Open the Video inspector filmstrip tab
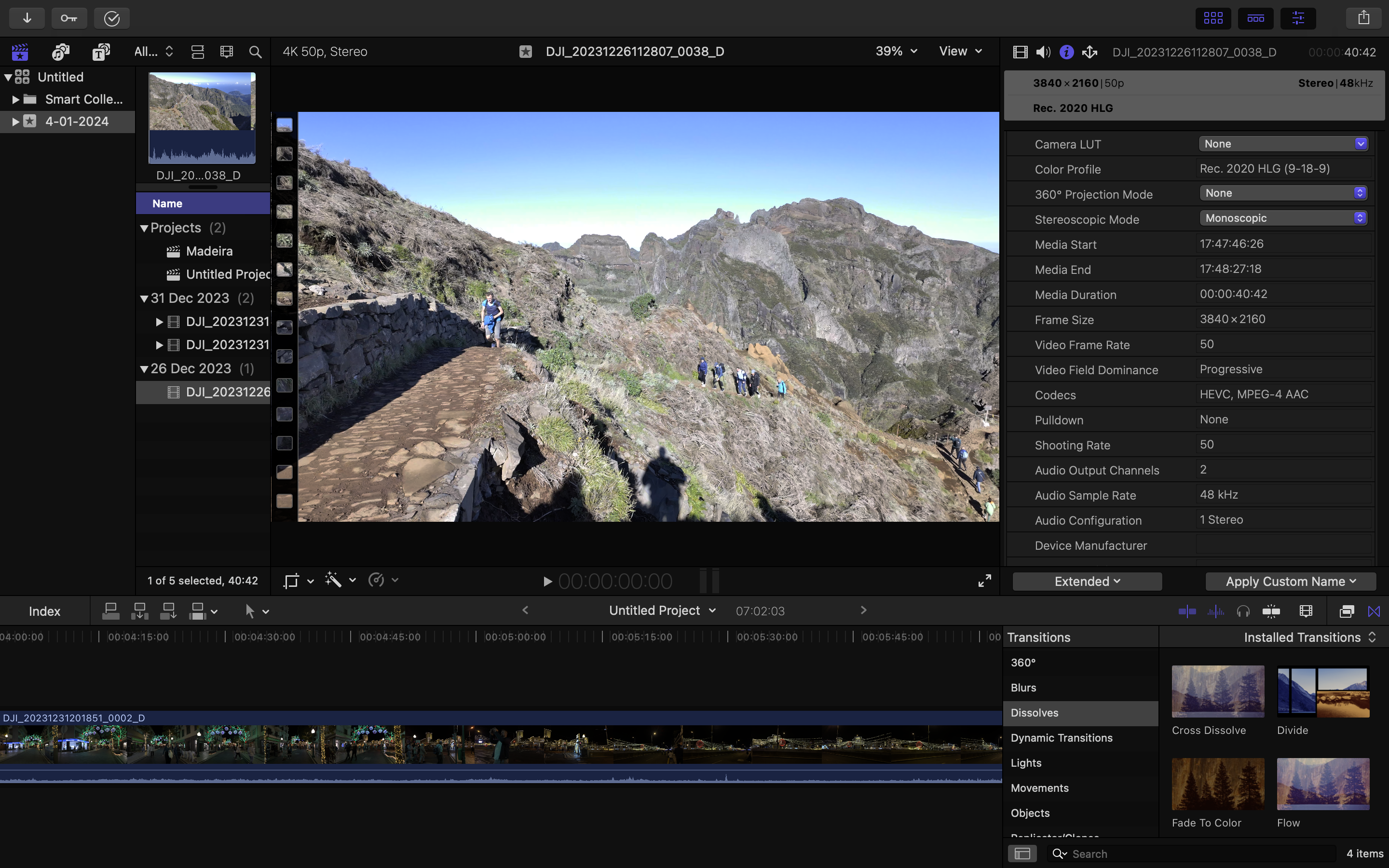The height and width of the screenshot is (868, 1389). pos(1020,52)
